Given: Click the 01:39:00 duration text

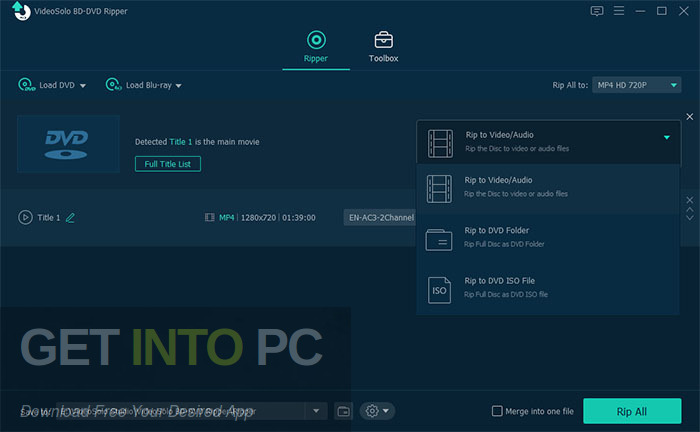Looking at the screenshot, I should click(299, 218).
